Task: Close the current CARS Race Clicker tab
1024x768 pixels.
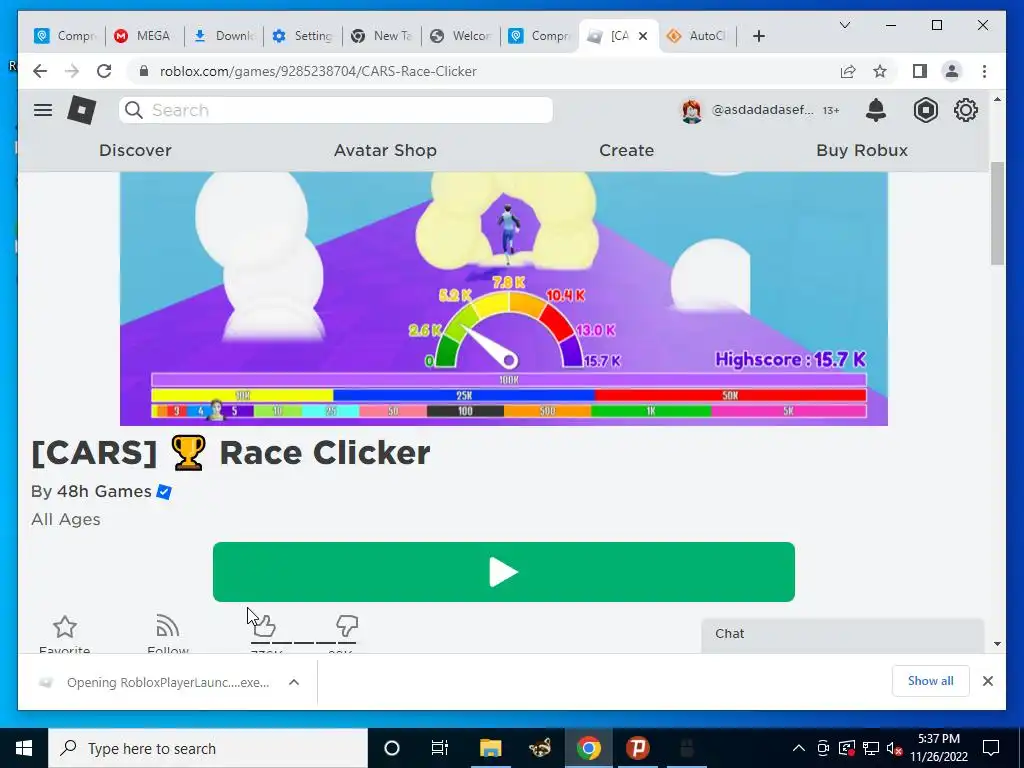Action: click(643, 36)
